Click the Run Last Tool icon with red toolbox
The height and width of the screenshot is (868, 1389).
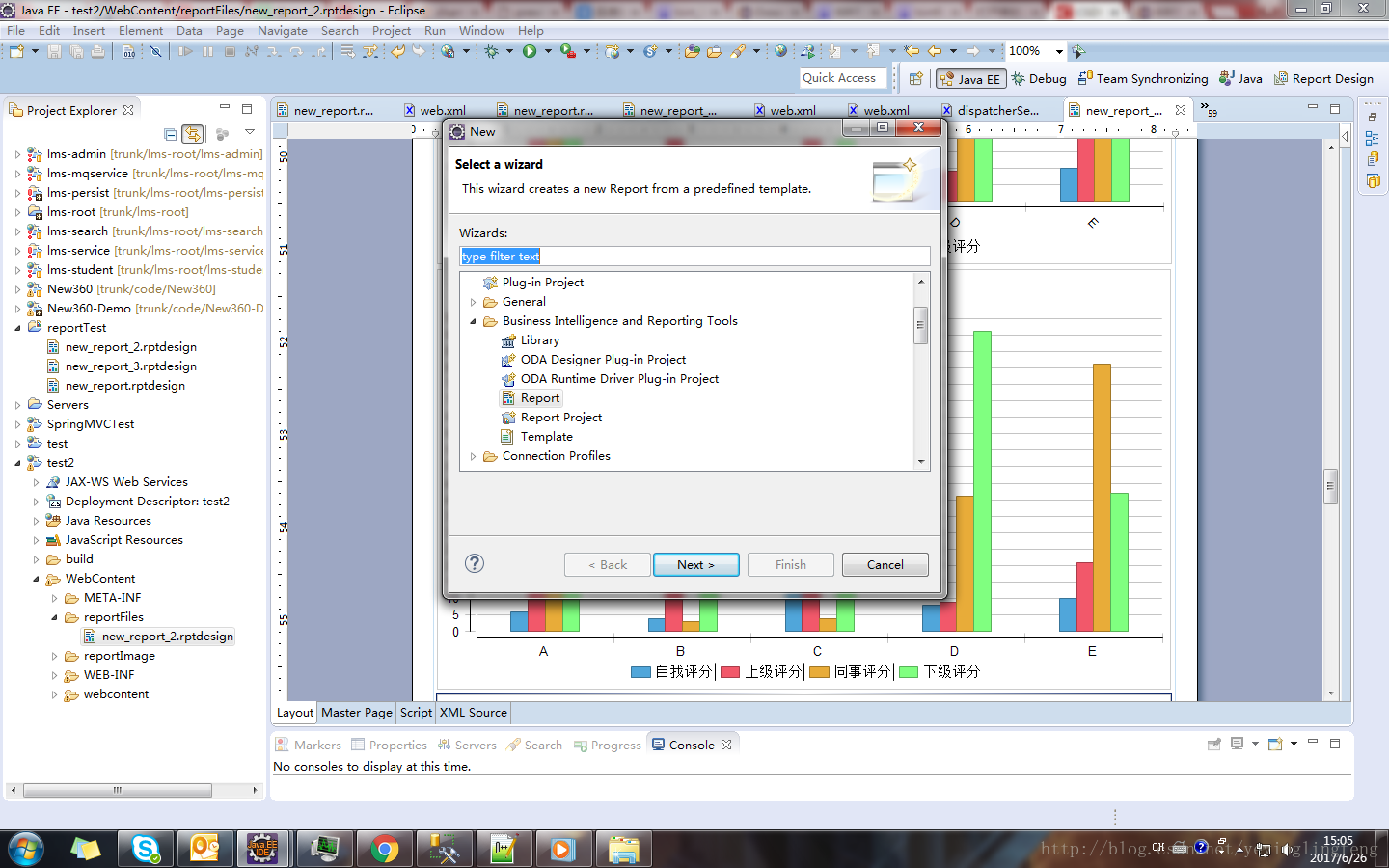pyautogui.click(x=568, y=51)
